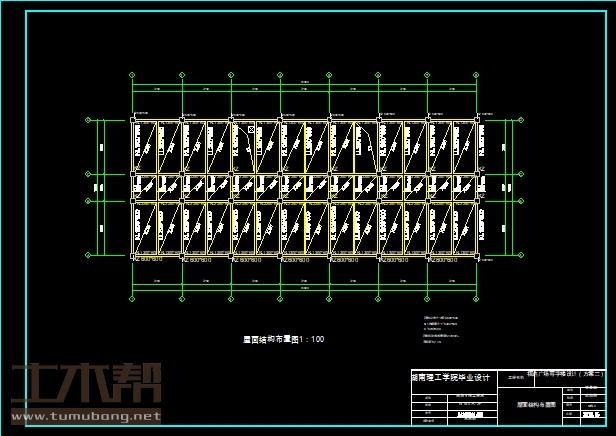Image resolution: width=616 pixels, height=436 pixels.
Task: Select the uppermost axis bubble on the far right
Action: point(521,121)
